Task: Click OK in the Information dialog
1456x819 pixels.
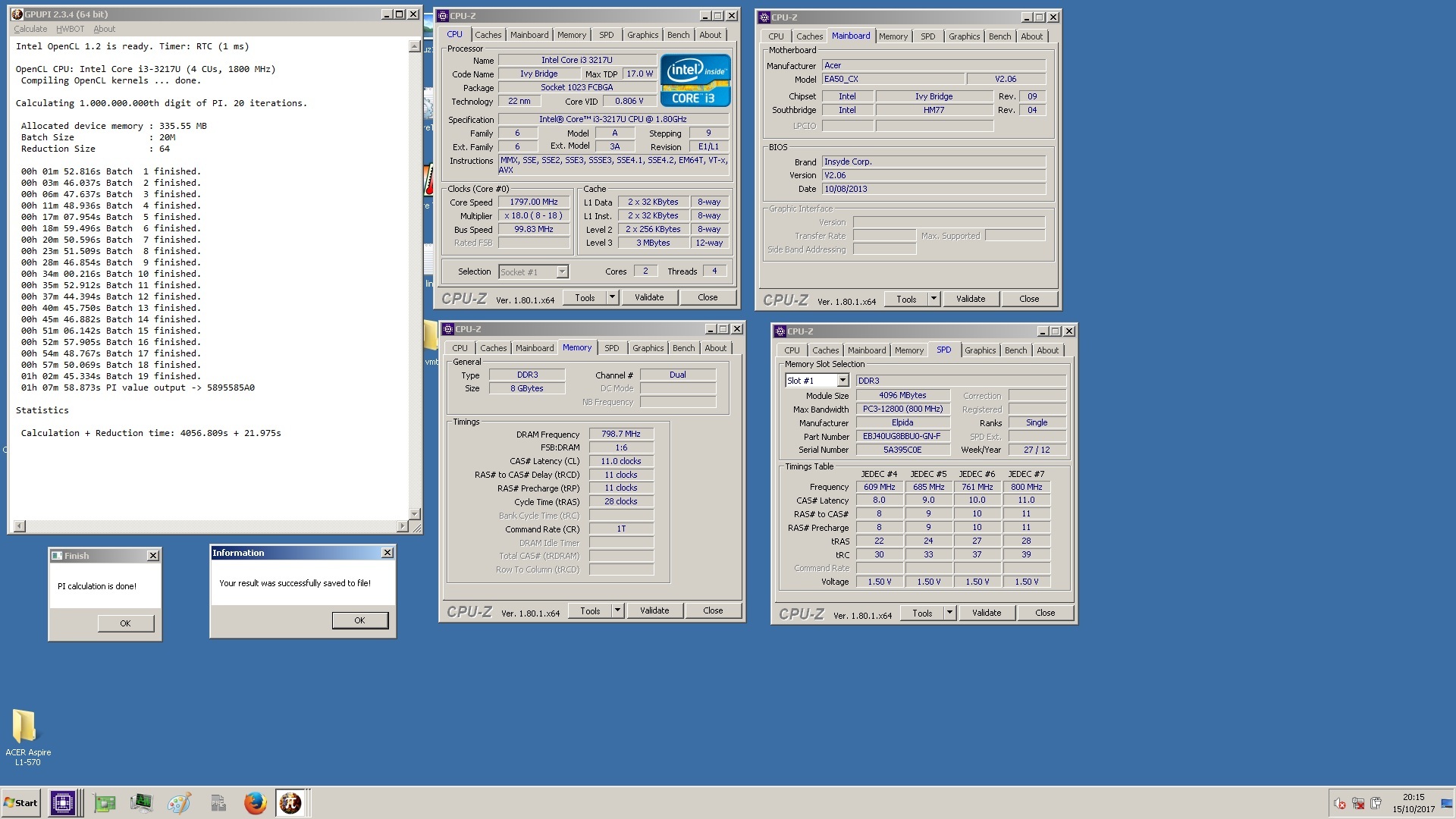Action: pos(359,620)
